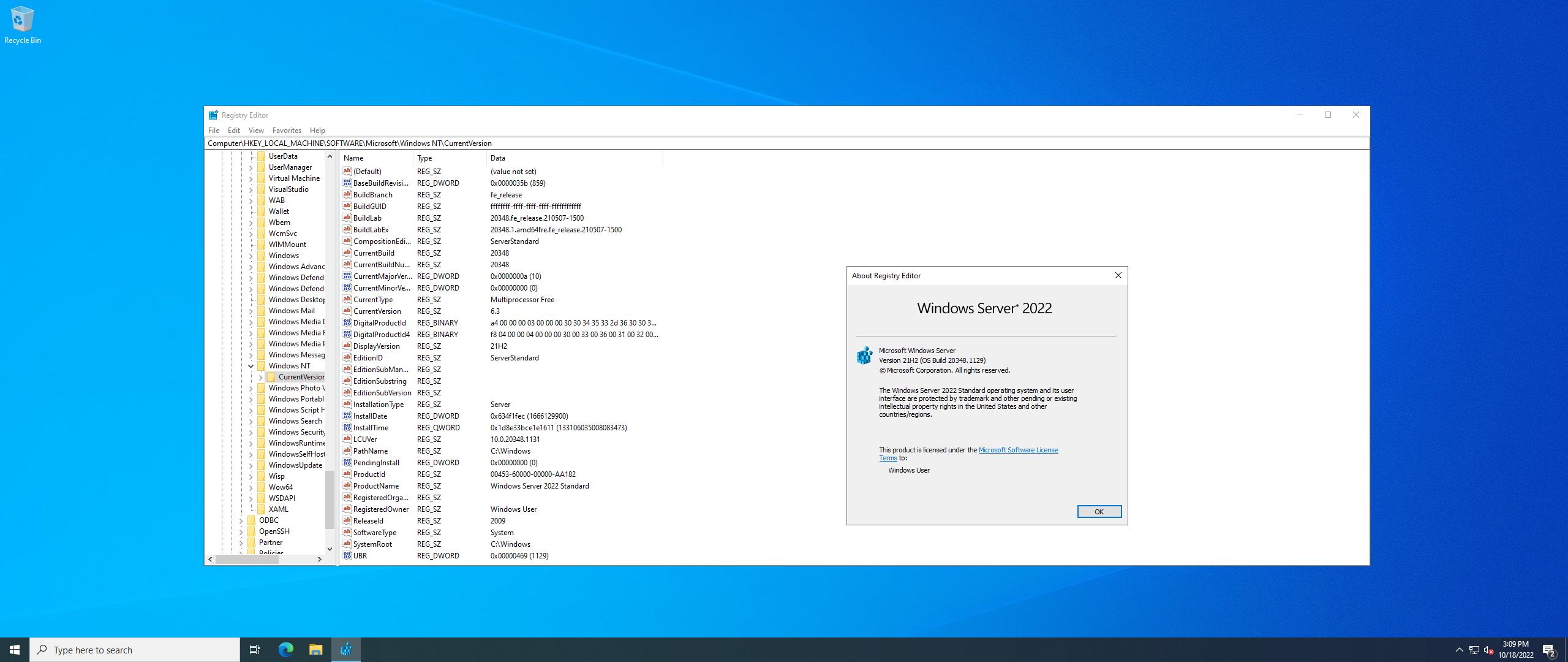Open Task View from the taskbar
This screenshot has height=662, width=1568.
[255, 650]
